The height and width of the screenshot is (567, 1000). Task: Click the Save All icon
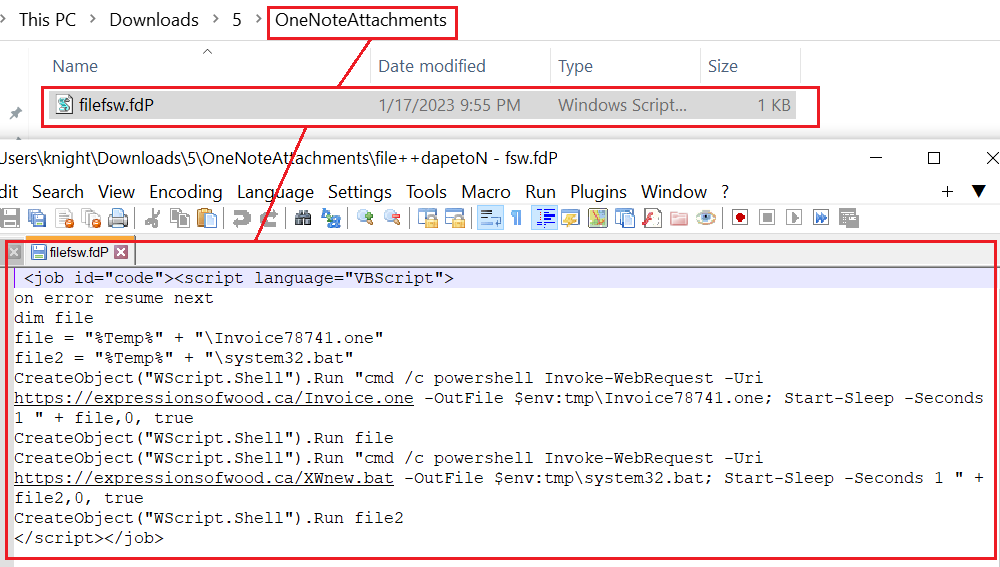coord(37,218)
